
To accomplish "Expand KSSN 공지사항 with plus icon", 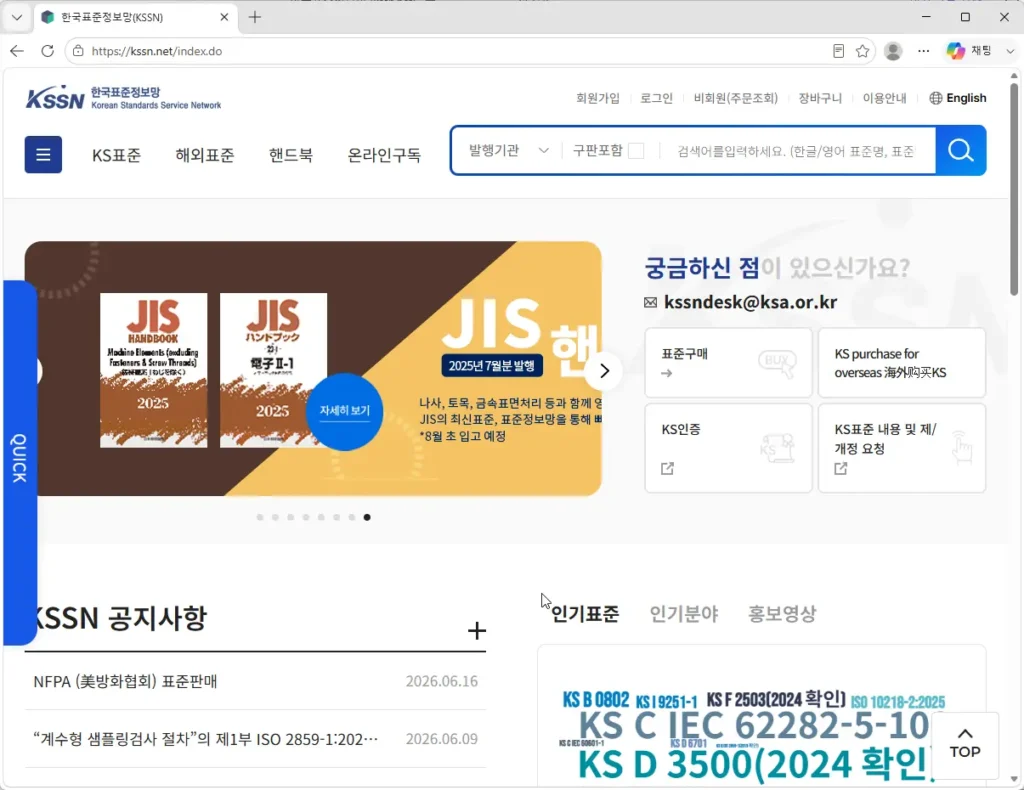I will pos(477,631).
